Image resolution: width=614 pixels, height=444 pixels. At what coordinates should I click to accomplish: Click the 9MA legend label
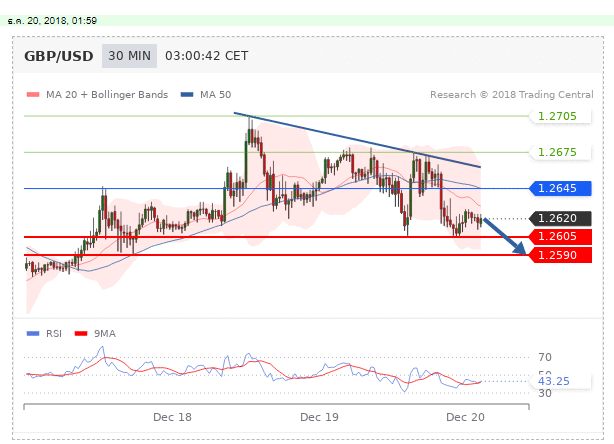pyautogui.click(x=105, y=334)
